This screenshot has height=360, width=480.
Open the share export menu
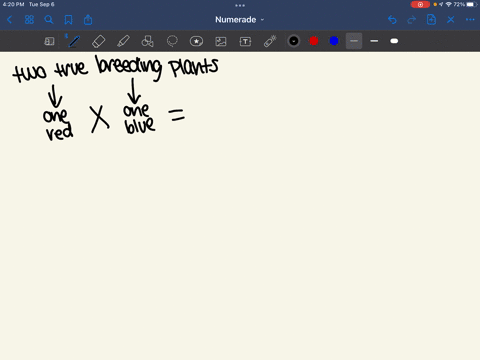[88, 20]
